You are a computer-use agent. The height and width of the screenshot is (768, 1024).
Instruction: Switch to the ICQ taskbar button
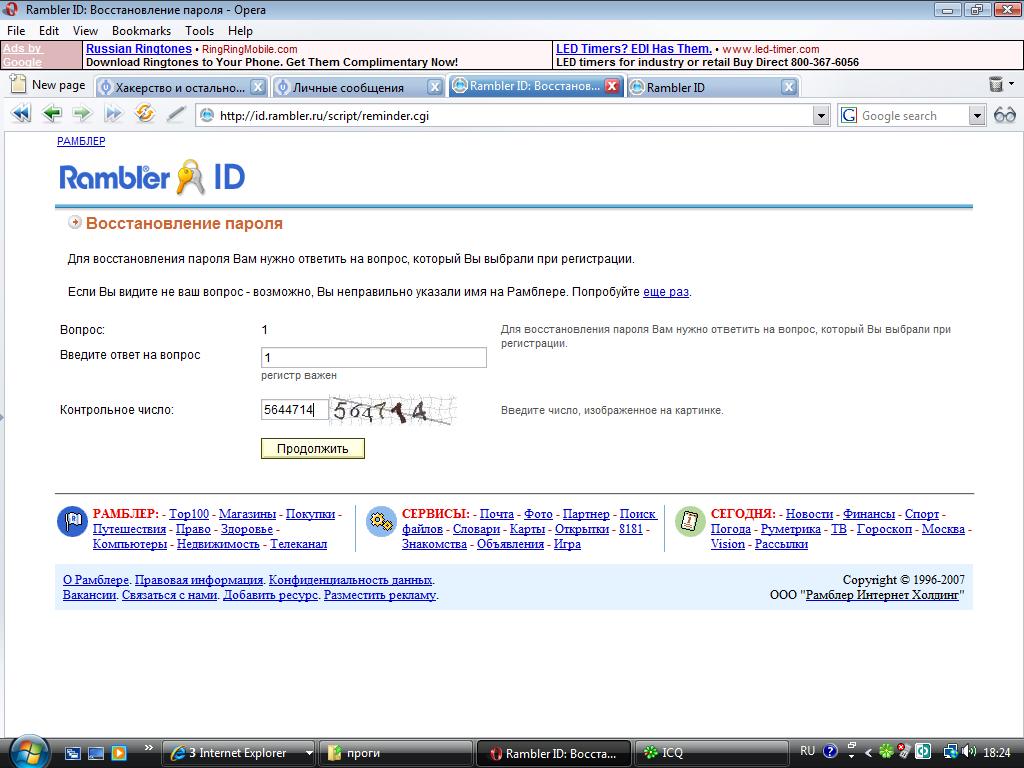(710, 753)
